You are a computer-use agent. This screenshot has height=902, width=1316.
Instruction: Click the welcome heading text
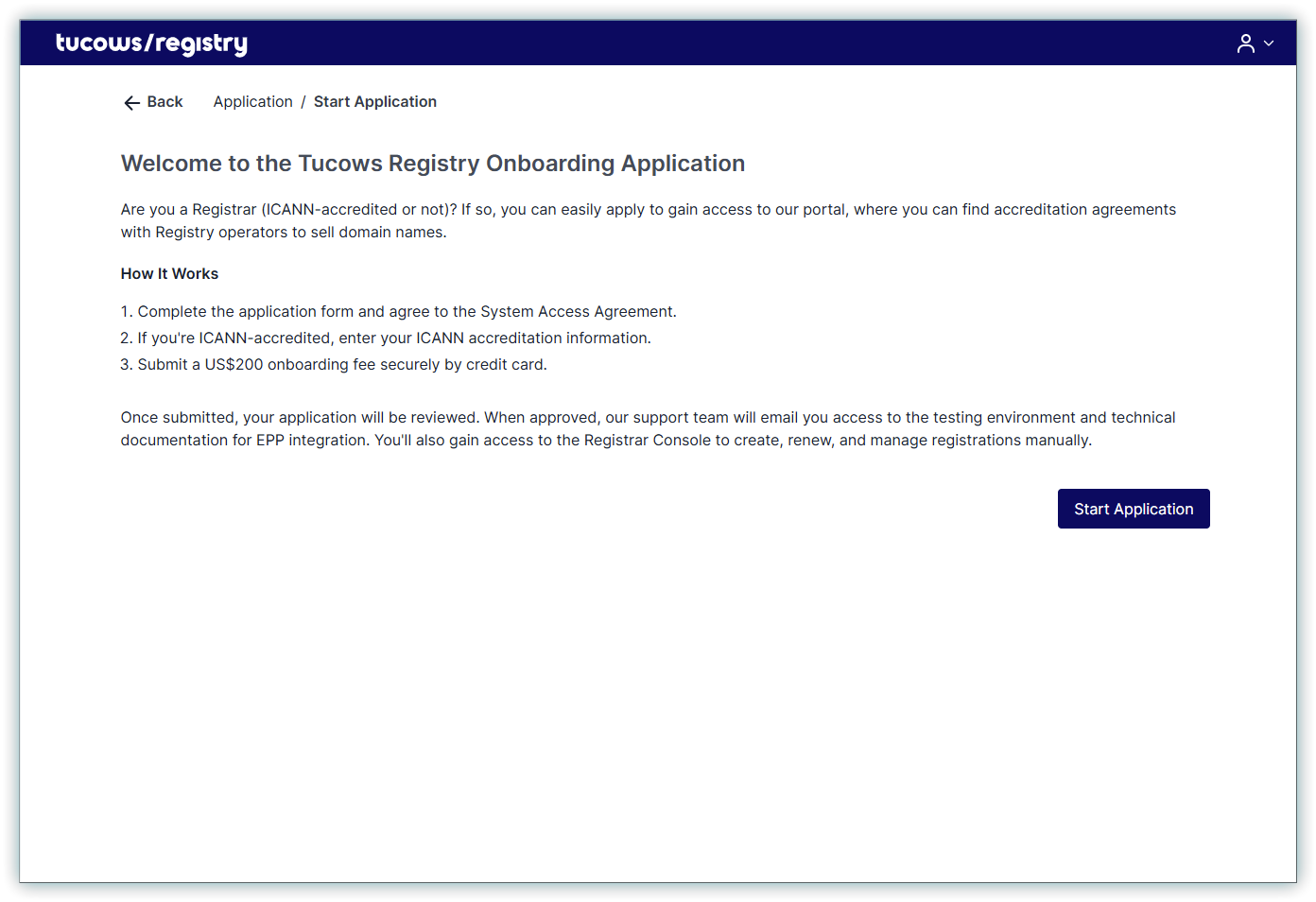(x=433, y=164)
